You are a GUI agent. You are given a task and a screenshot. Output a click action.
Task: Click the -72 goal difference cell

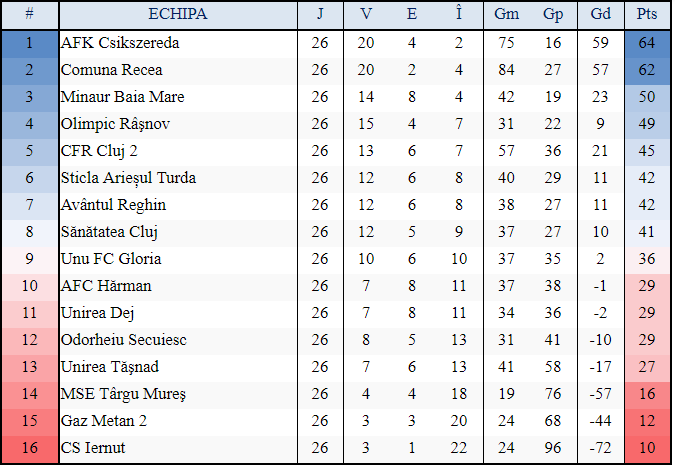coord(600,448)
